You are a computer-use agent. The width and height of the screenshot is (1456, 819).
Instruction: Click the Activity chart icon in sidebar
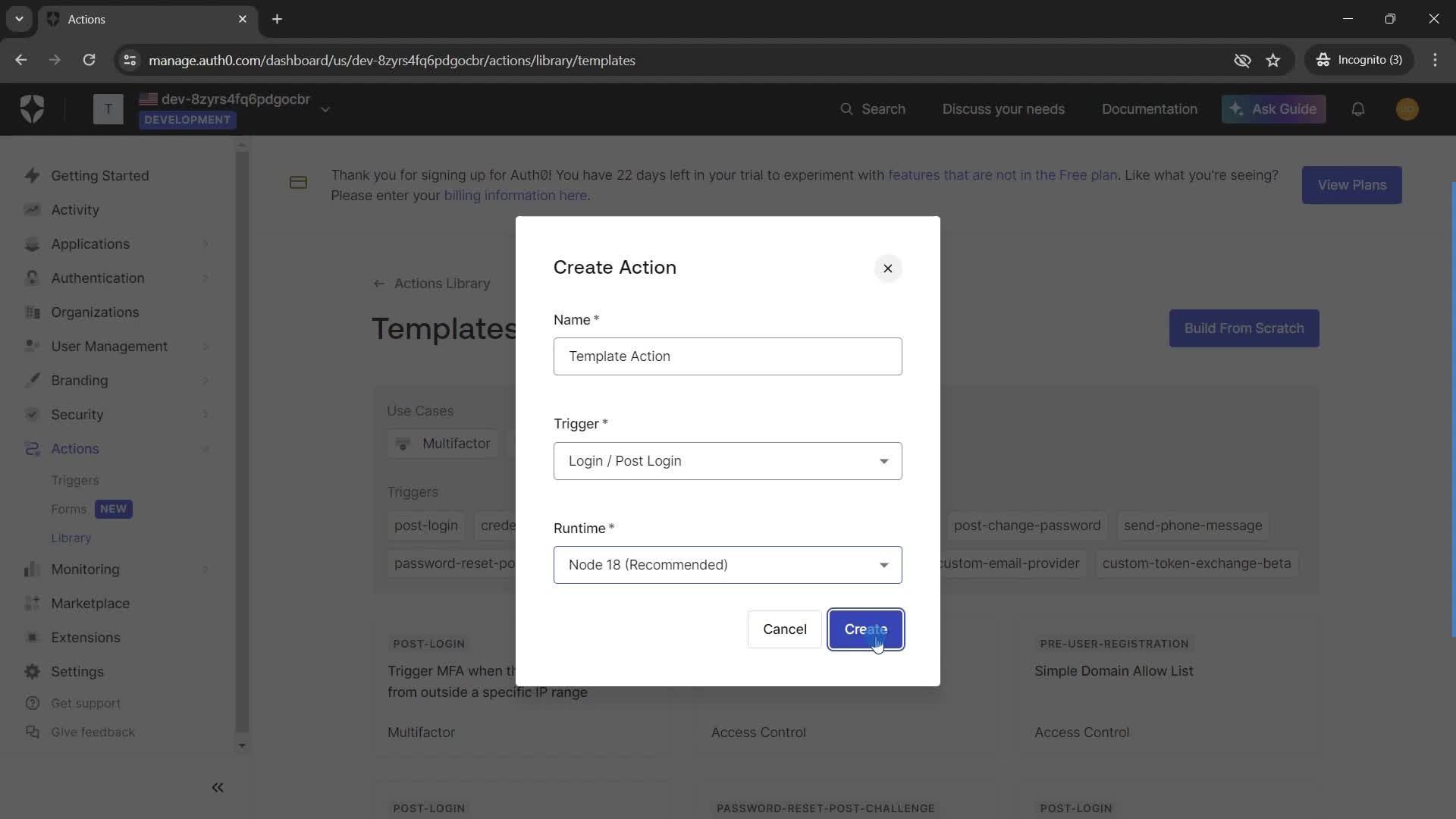pyautogui.click(x=32, y=210)
